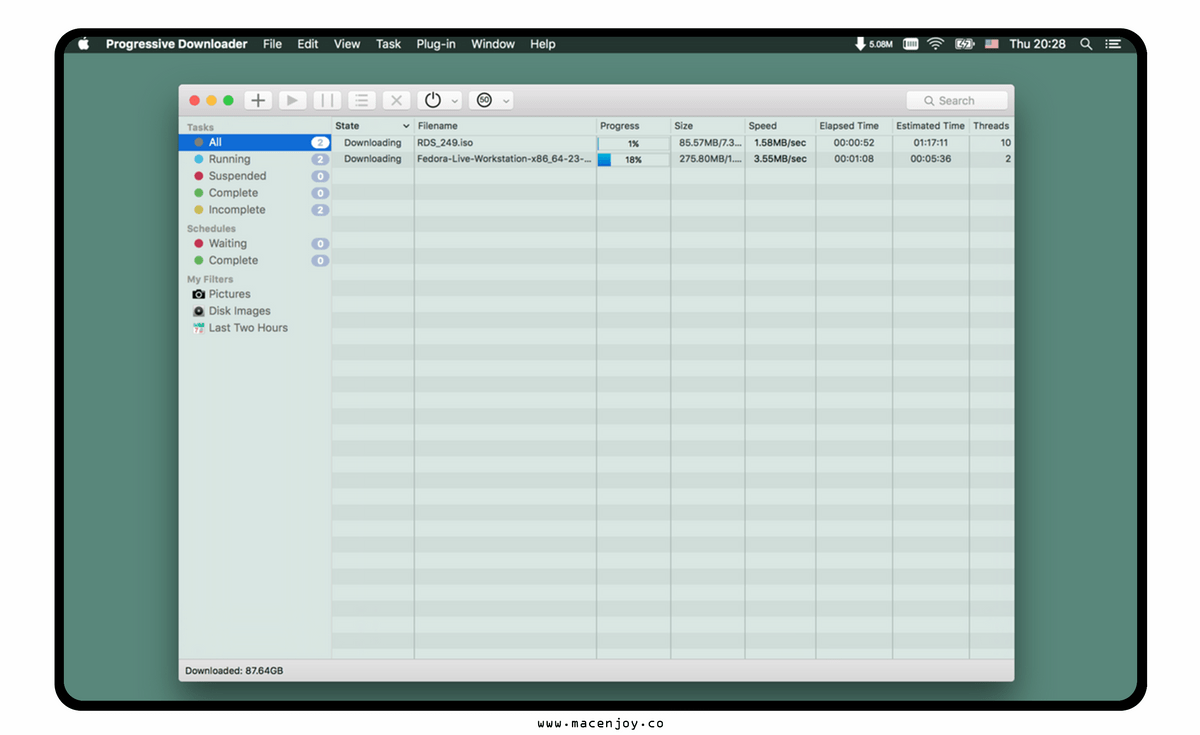Open the Pictures filter
The image size is (1200, 735).
click(254, 294)
